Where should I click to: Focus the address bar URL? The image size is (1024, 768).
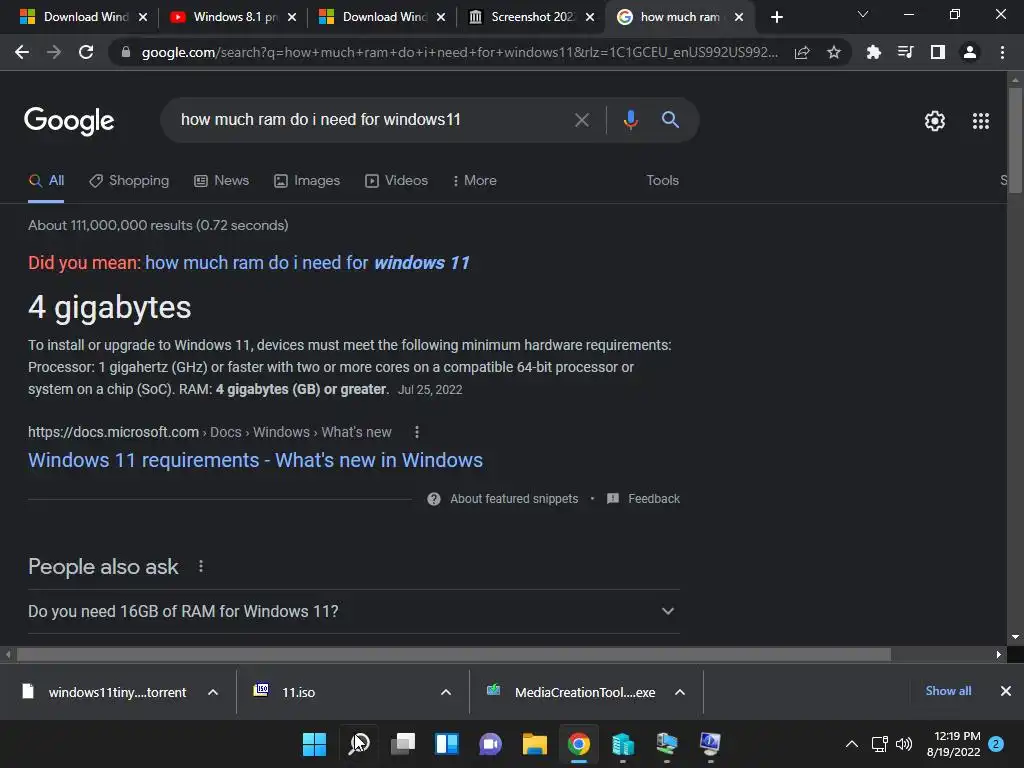(460, 52)
